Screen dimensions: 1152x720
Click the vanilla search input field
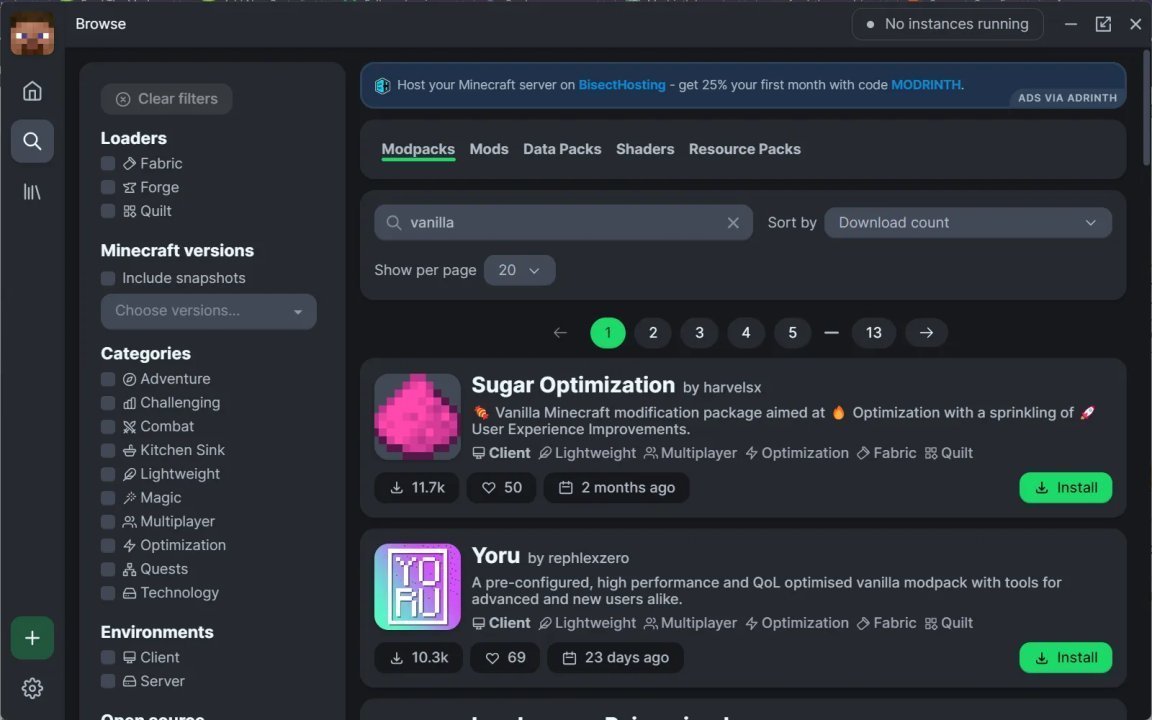coord(563,223)
